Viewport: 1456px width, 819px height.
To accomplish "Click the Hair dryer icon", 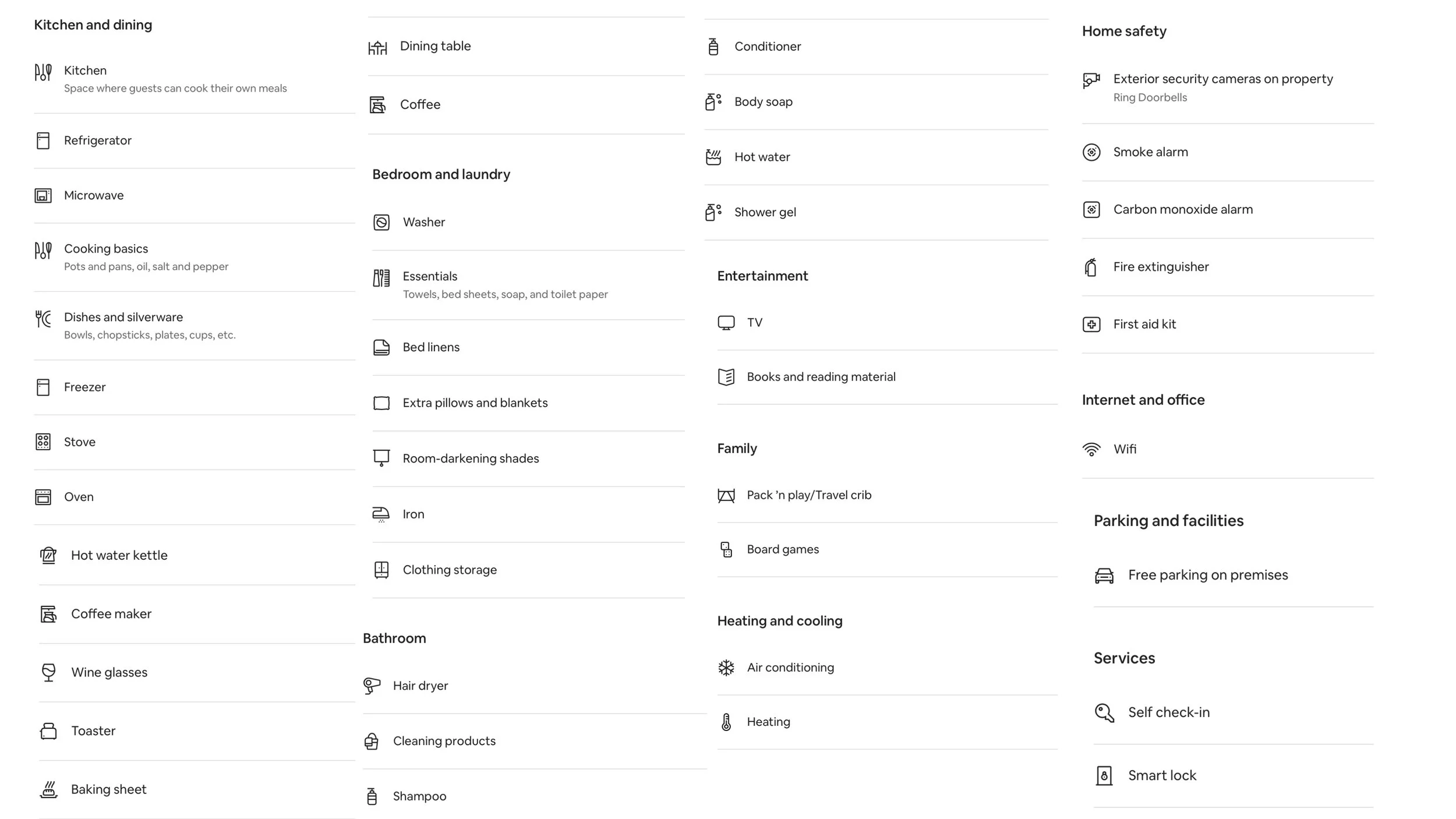I will coord(372,686).
